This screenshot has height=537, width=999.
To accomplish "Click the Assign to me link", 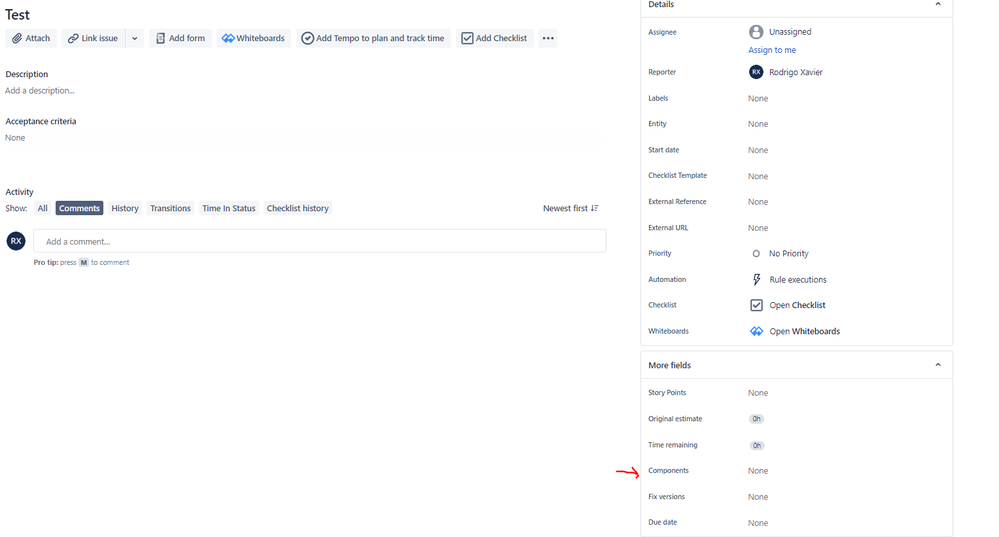I will tap(772, 50).
